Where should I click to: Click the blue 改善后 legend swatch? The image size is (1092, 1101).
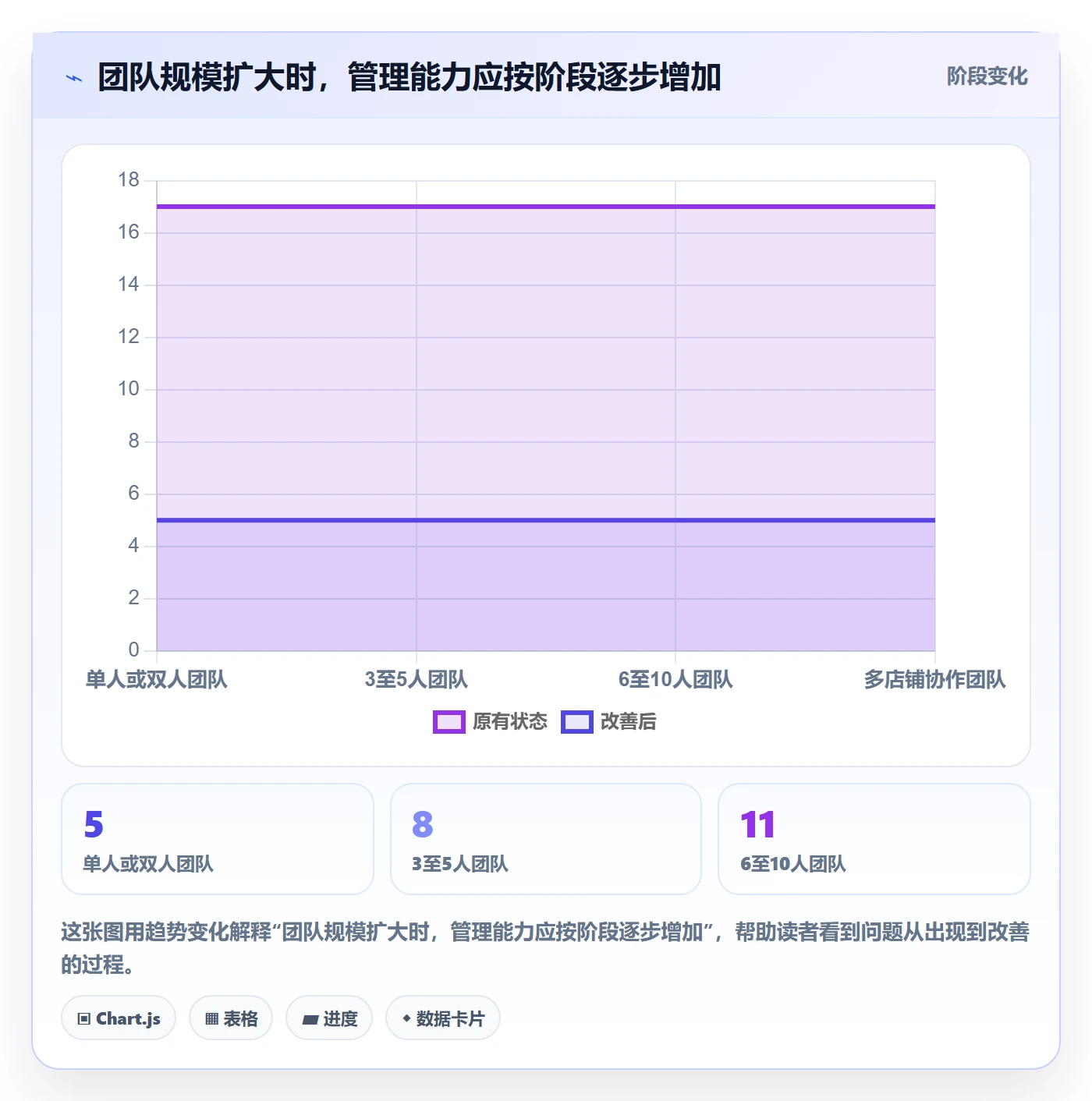[x=577, y=722]
